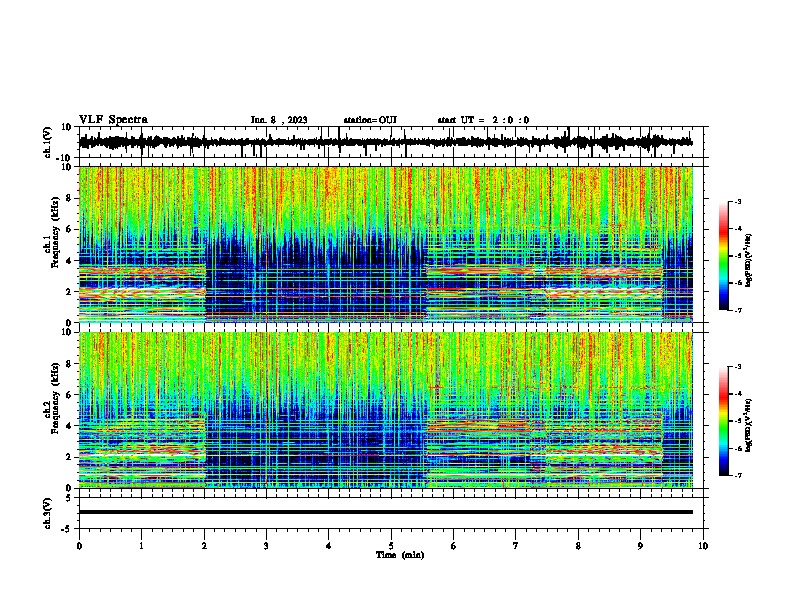This screenshot has height=612, width=792.
Task: Click the "8" kHz tick on ch.1 spectrogram axis
Action: 69,198
